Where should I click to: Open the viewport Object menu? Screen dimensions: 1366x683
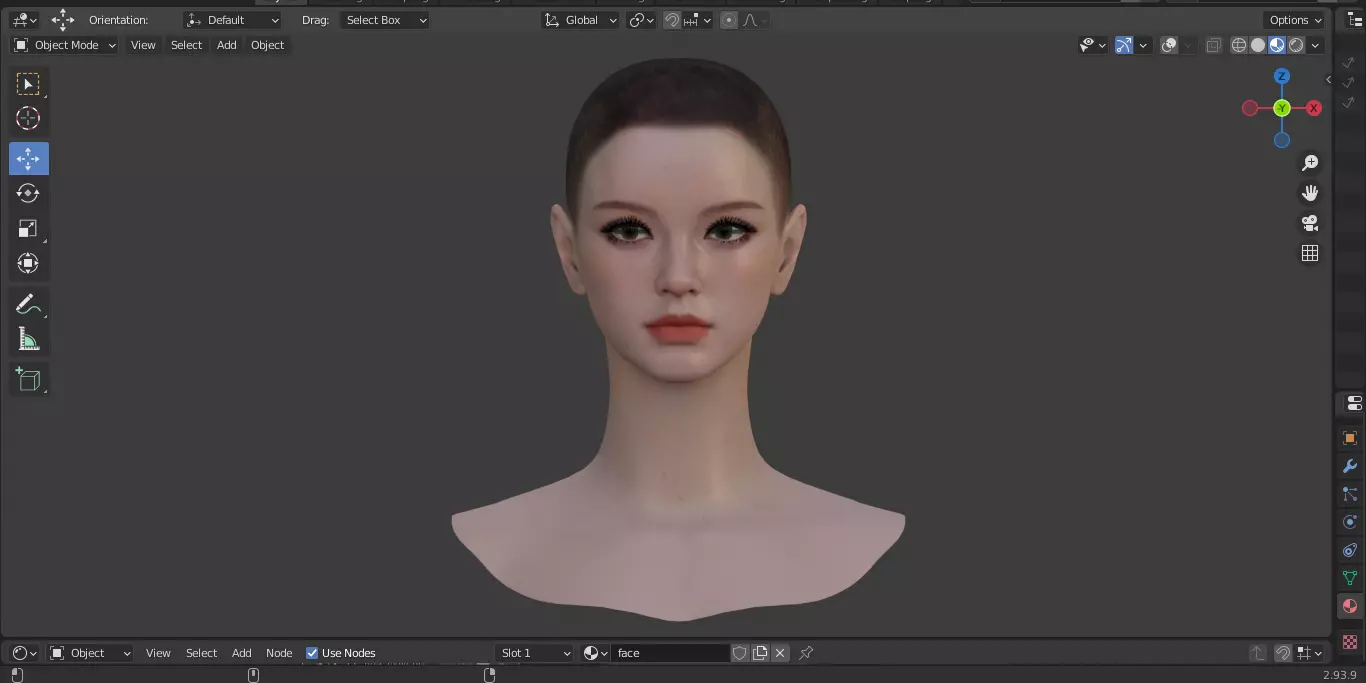coord(267,45)
